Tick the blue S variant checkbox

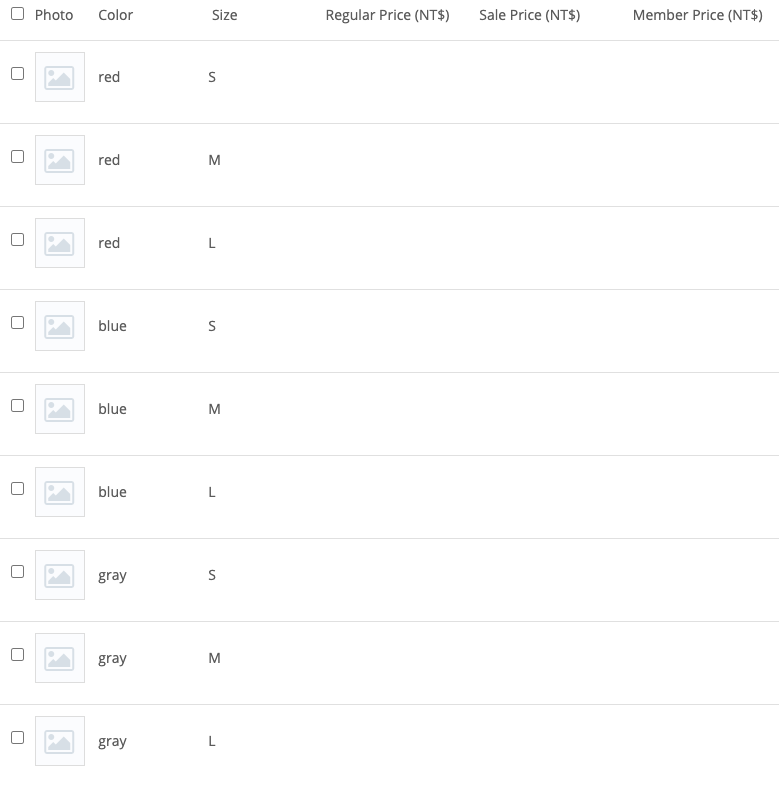(17, 323)
